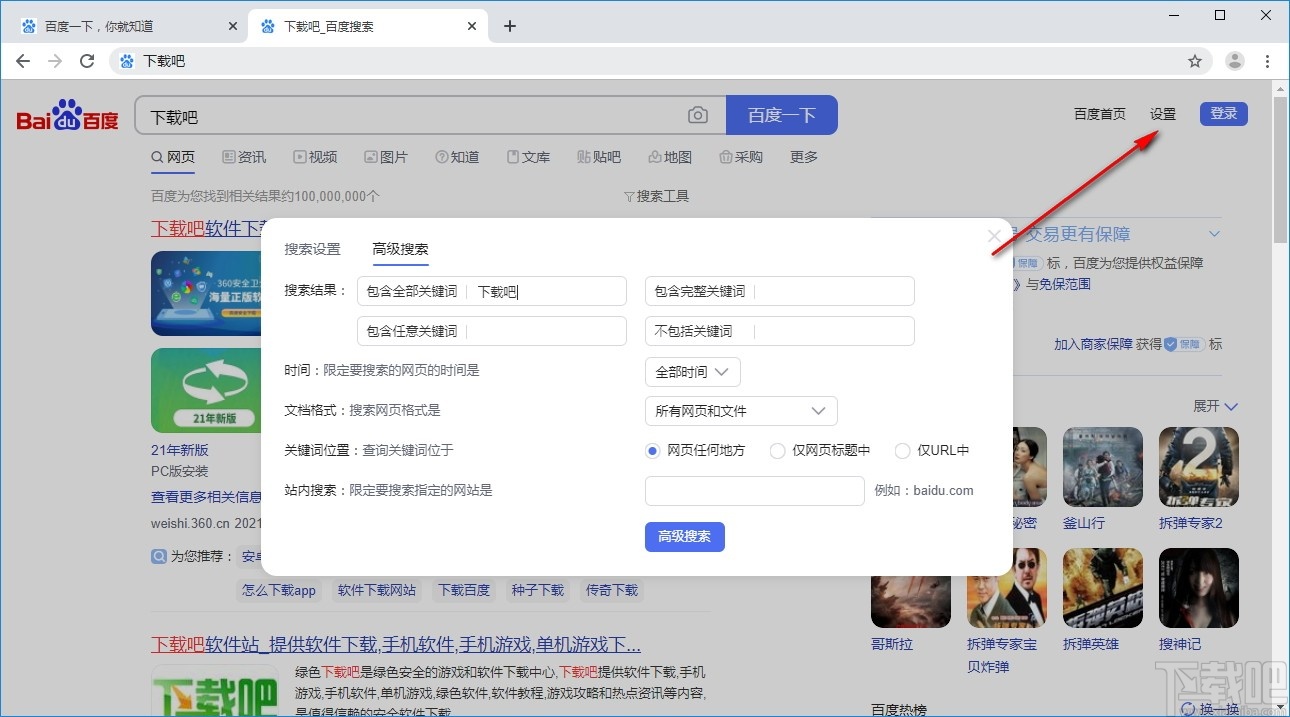Screen dimensions: 1290x717
Task: Open the 搜神记 movie thumbnail
Action: 1199,588
